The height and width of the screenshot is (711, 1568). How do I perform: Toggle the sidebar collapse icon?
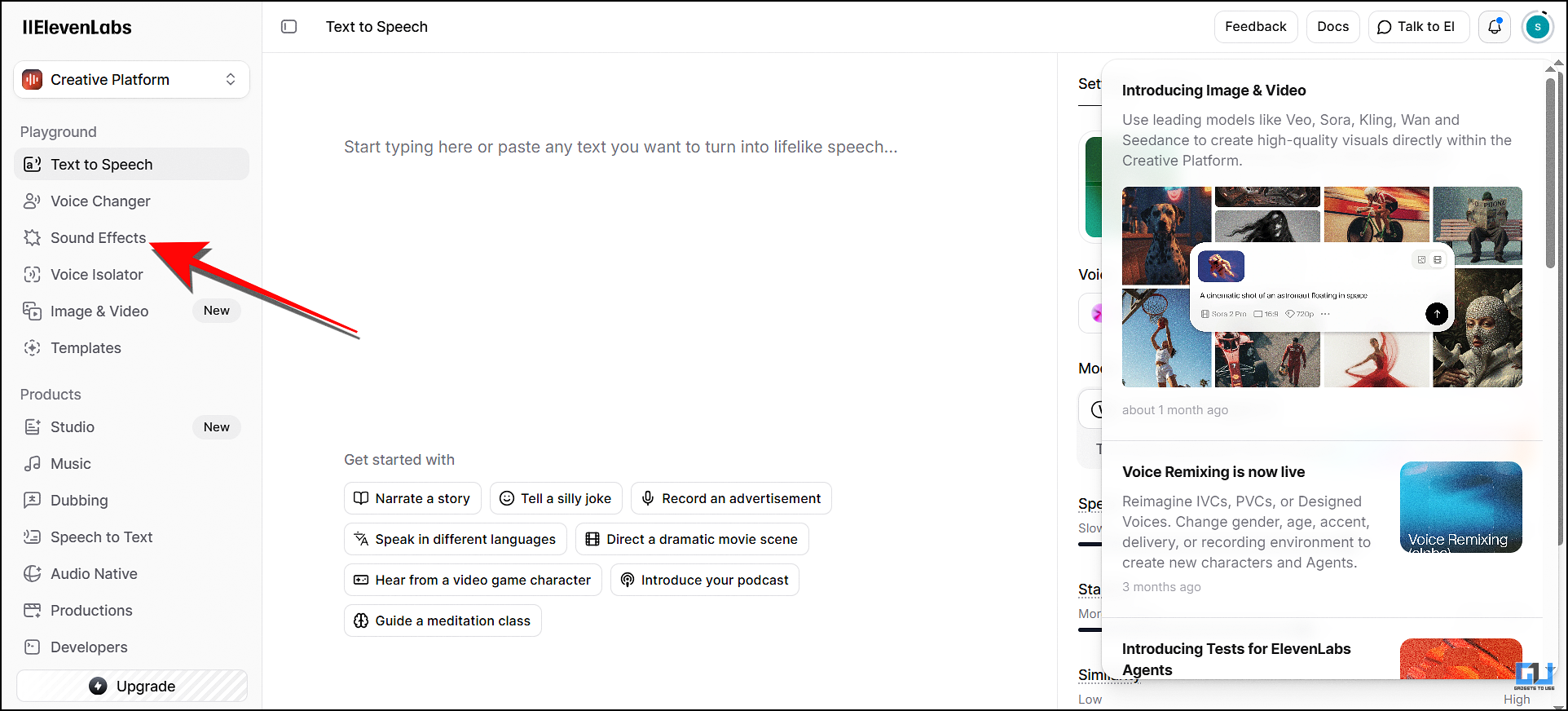coord(288,27)
